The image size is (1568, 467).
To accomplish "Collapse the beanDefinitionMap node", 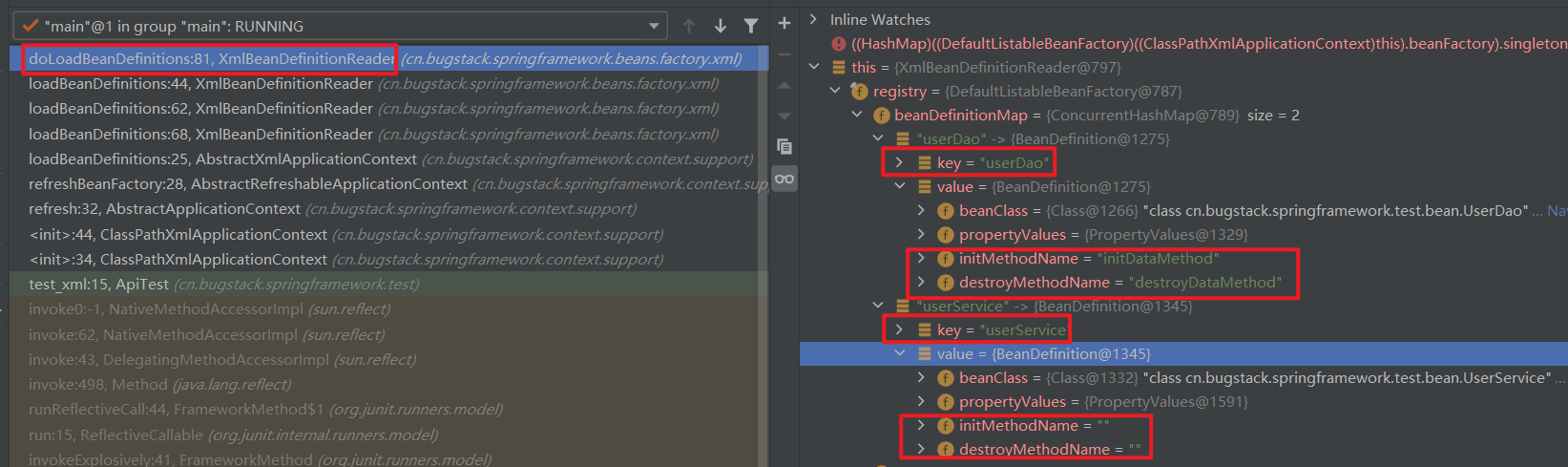I will click(856, 115).
